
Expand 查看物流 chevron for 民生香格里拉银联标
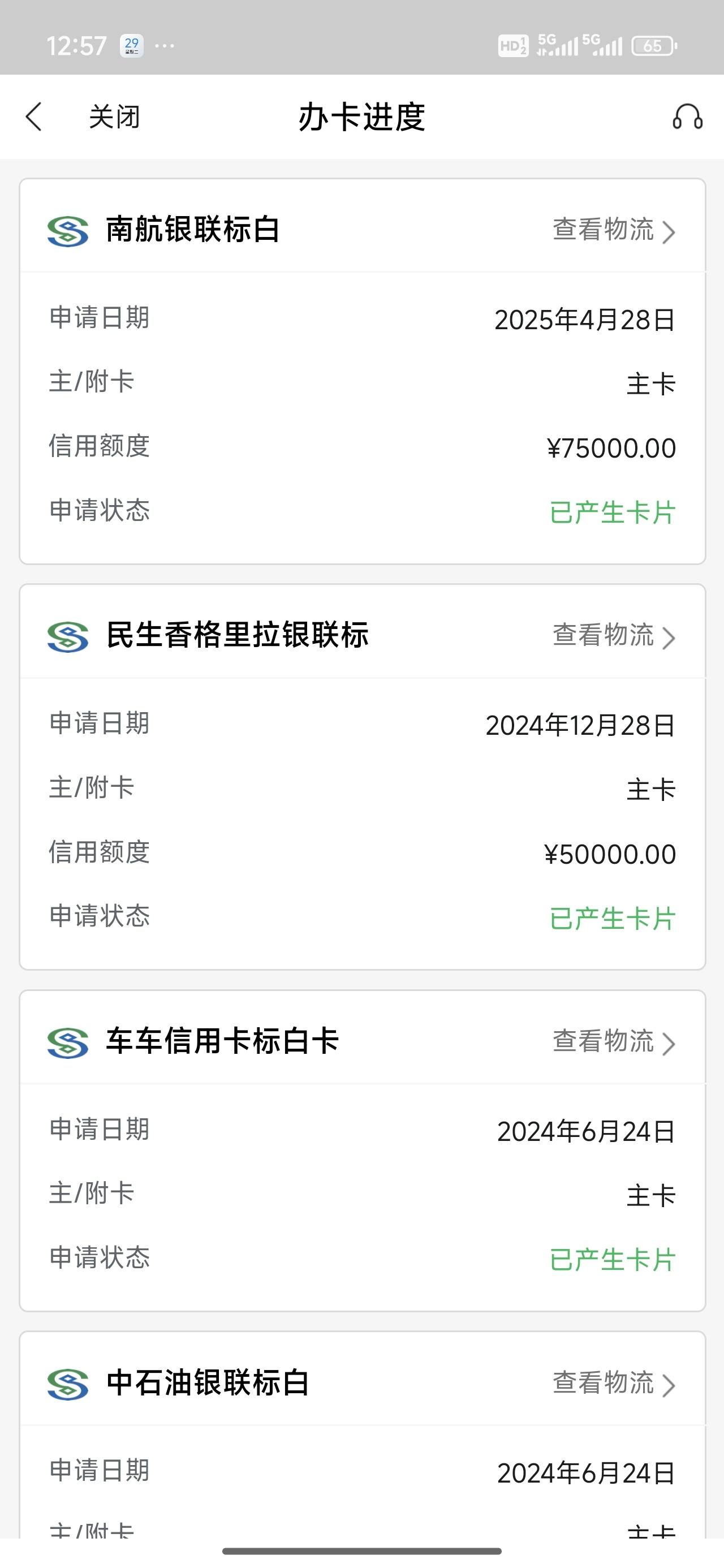pyautogui.click(x=668, y=638)
